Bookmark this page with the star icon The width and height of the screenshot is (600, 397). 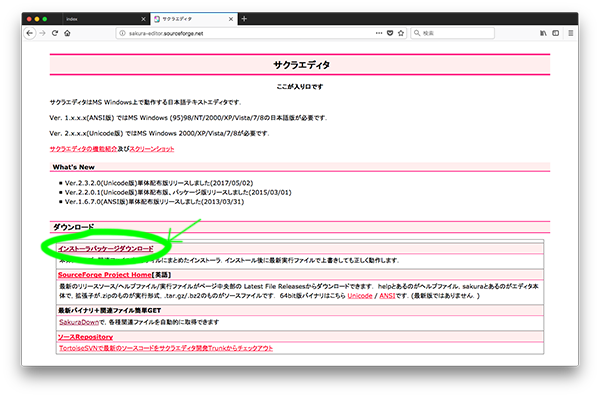click(401, 33)
